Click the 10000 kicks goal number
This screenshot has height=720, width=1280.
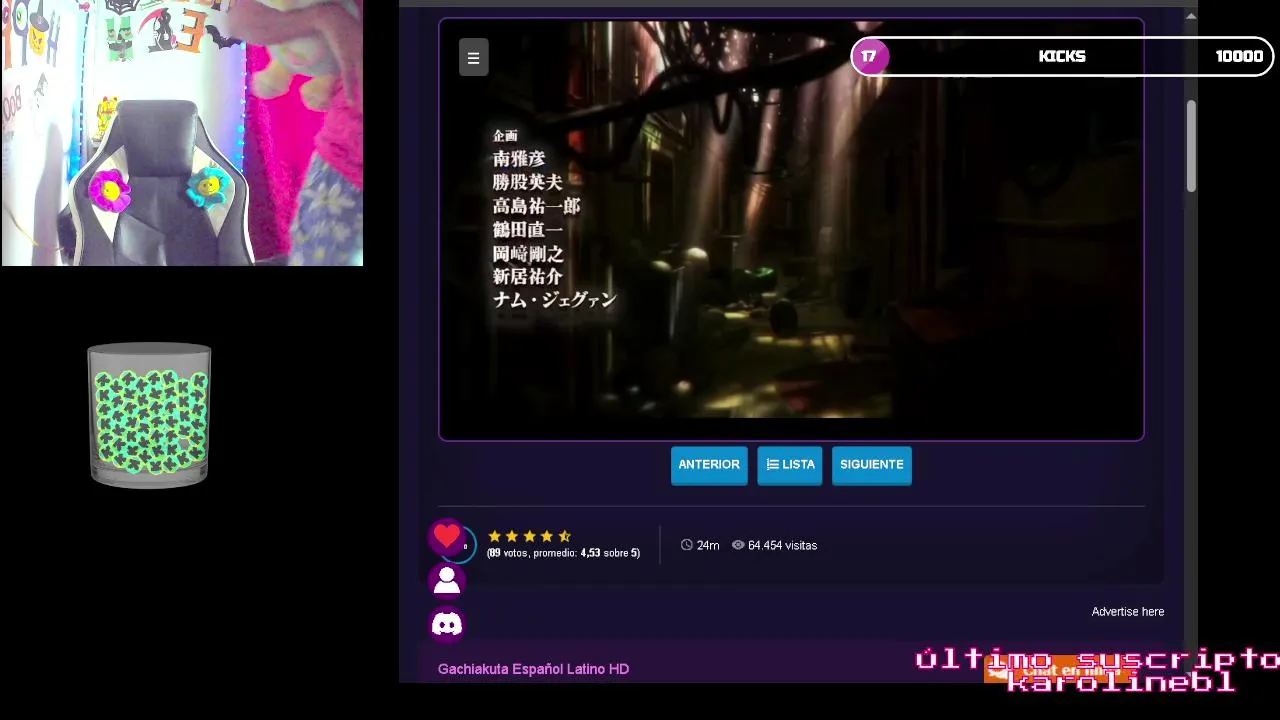tap(1239, 56)
